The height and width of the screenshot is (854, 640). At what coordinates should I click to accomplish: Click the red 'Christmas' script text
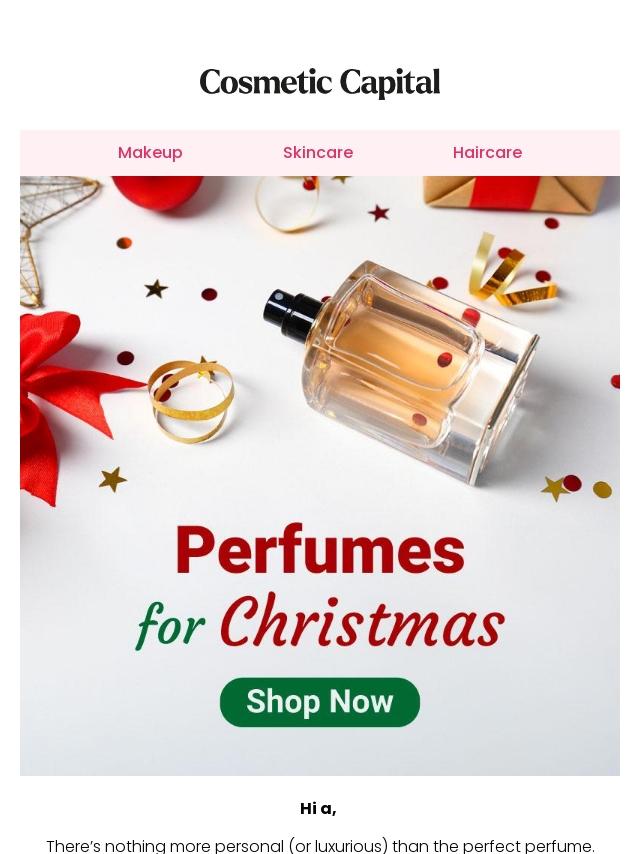pyautogui.click(x=363, y=621)
